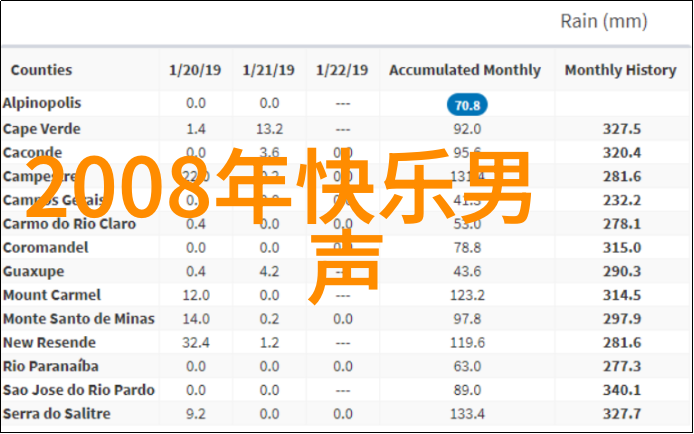
Task: Click the 281.6 value in New Resende row
Action: click(x=621, y=343)
